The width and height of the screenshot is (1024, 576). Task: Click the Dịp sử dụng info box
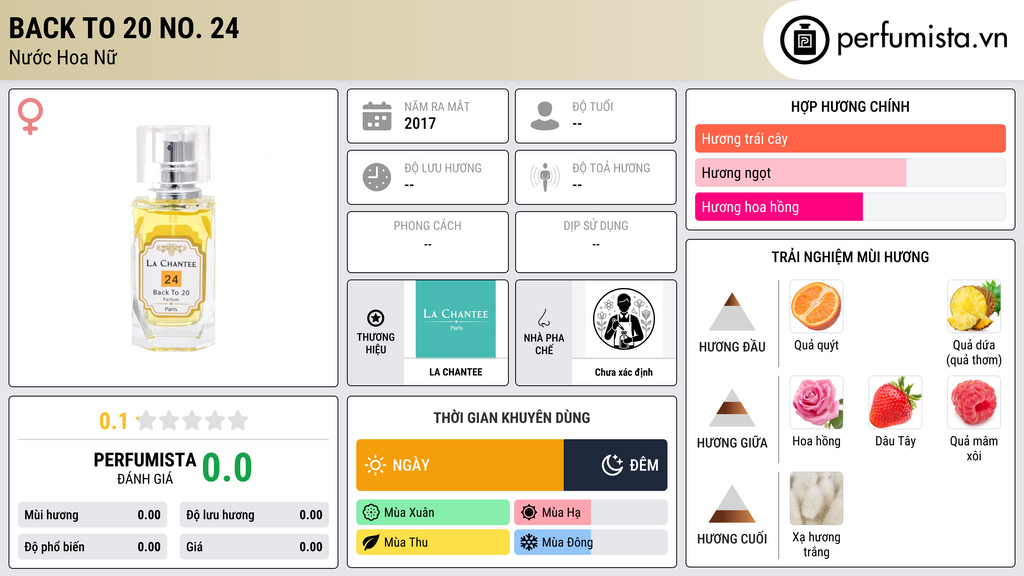click(x=596, y=242)
